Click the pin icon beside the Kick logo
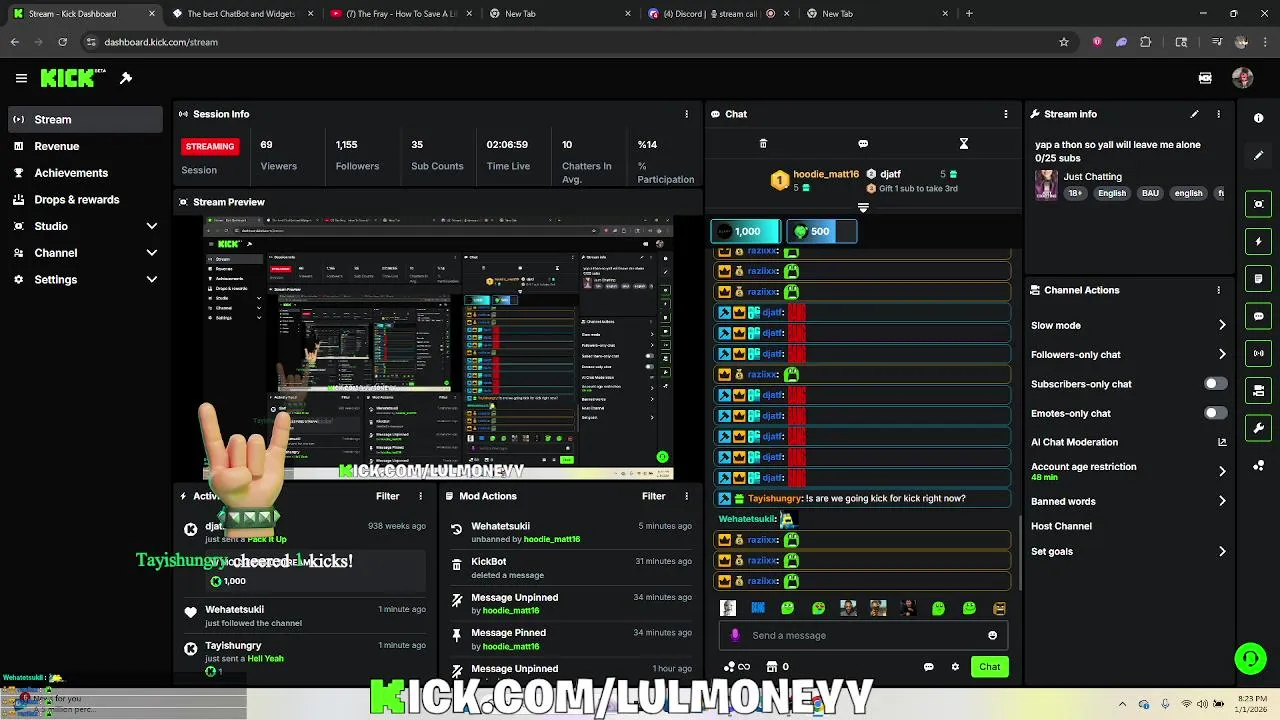Viewport: 1280px width, 720px height. coord(126,78)
